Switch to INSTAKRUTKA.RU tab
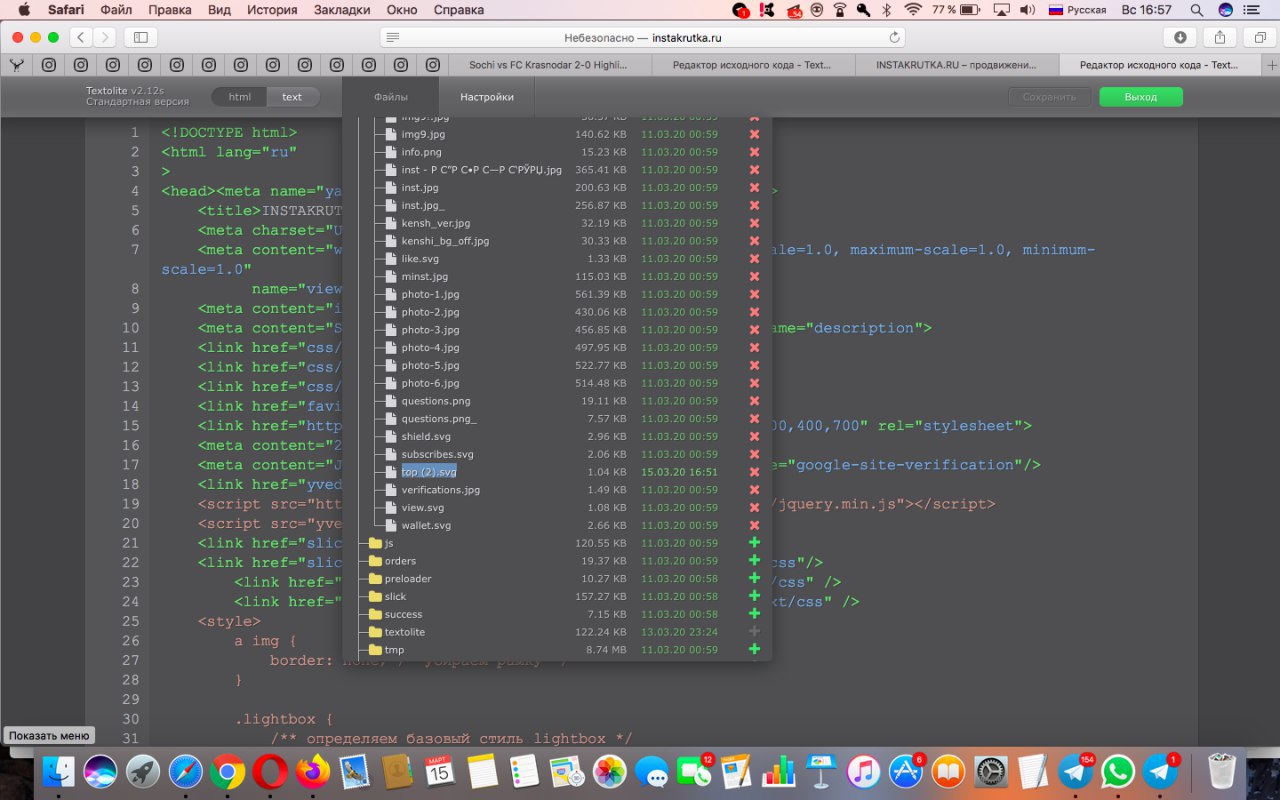 pyautogui.click(x=955, y=65)
